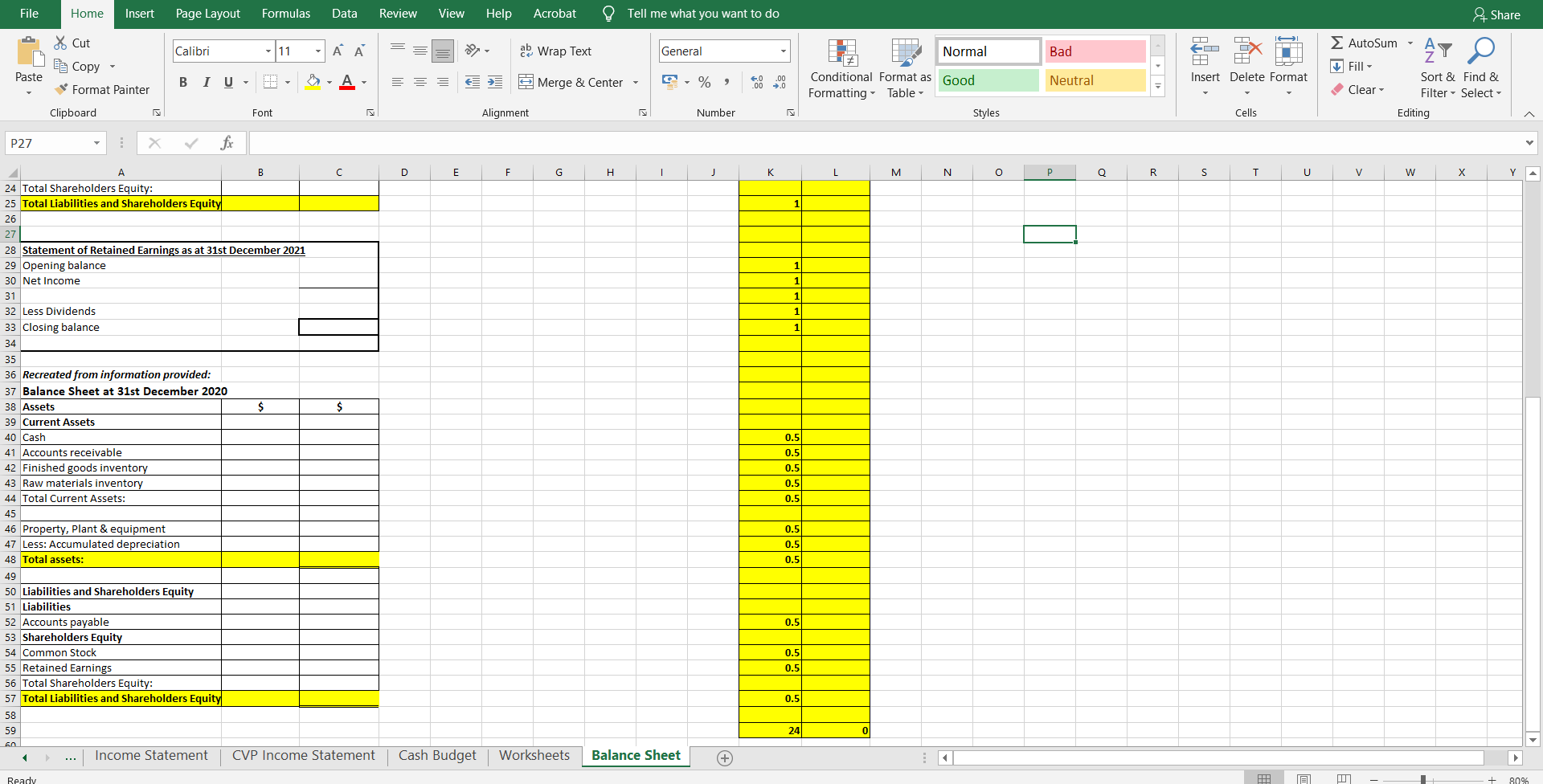The height and width of the screenshot is (784, 1543).
Task: Open Find & Select magnifier
Action: click(1480, 67)
